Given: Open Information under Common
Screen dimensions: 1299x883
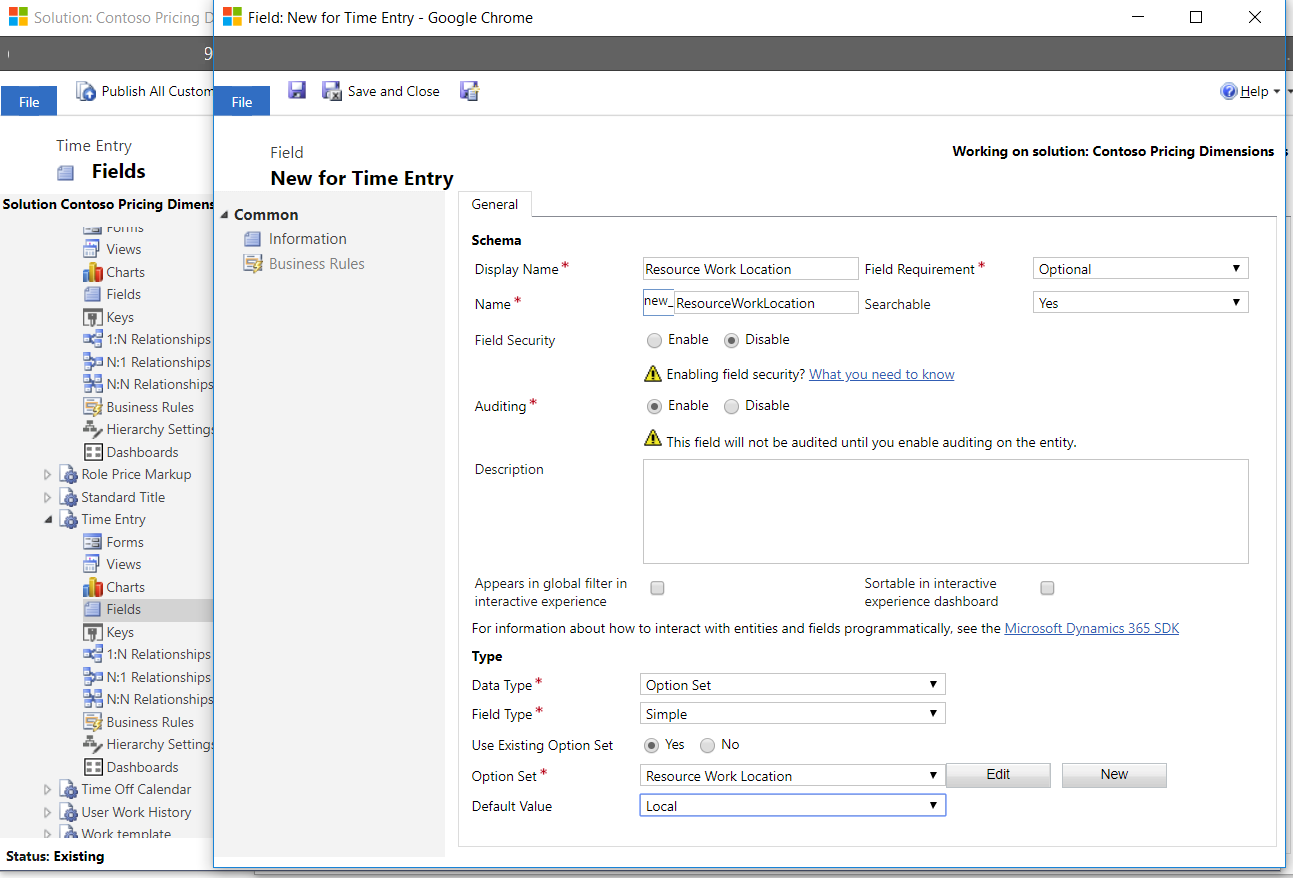Looking at the screenshot, I should (305, 239).
